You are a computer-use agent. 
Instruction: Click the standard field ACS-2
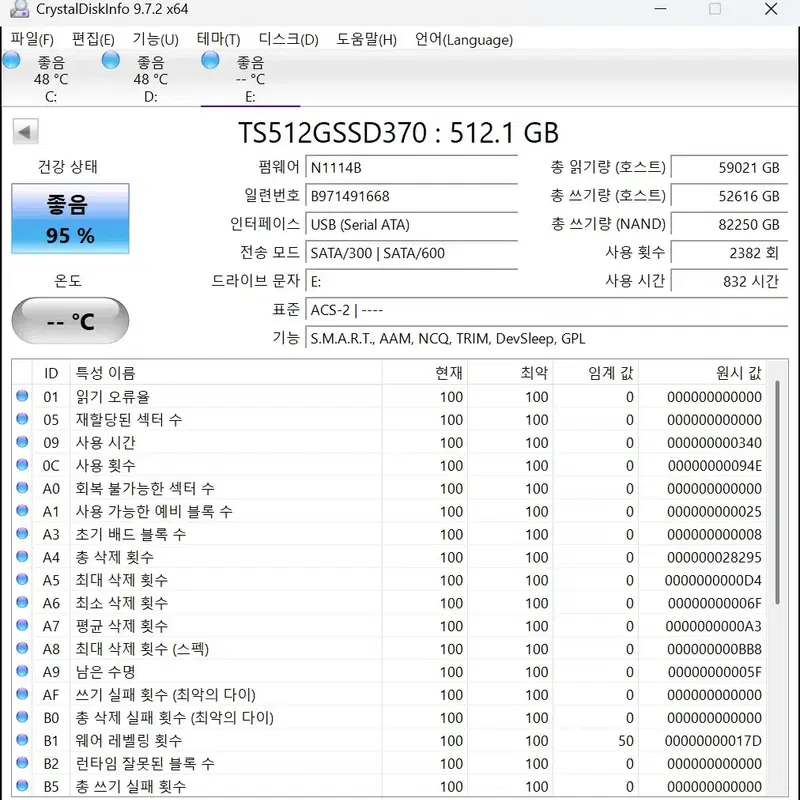(546, 310)
